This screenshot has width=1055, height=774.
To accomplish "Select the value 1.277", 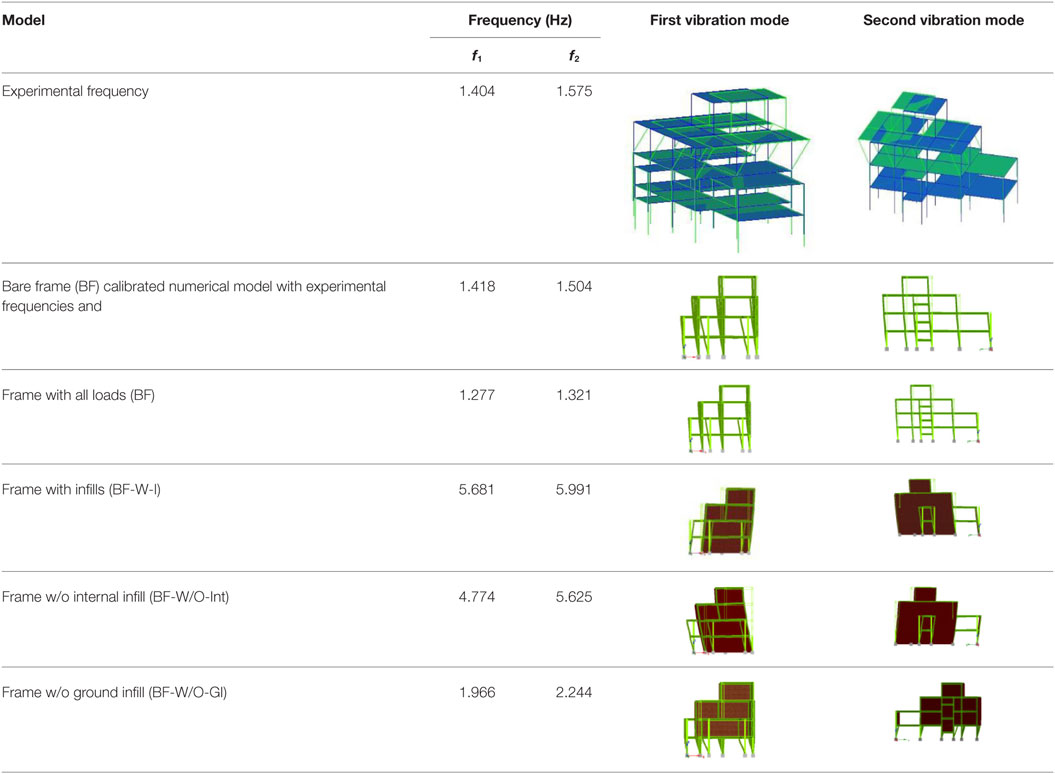I will (x=477, y=395).
